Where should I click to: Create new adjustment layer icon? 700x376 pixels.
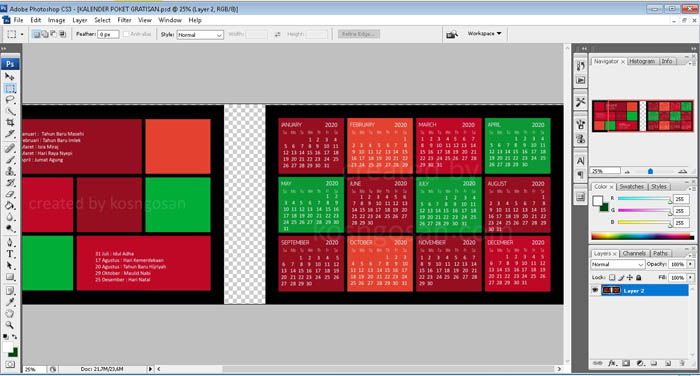[x=640, y=363]
